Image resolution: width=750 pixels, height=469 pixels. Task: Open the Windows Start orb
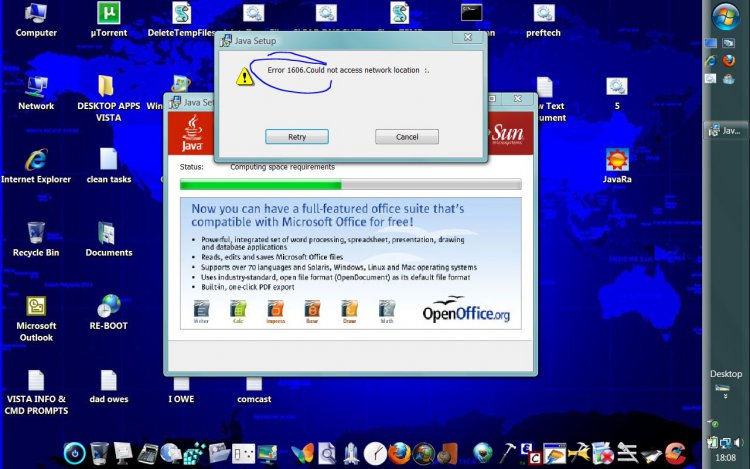pyautogui.click(x=726, y=16)
